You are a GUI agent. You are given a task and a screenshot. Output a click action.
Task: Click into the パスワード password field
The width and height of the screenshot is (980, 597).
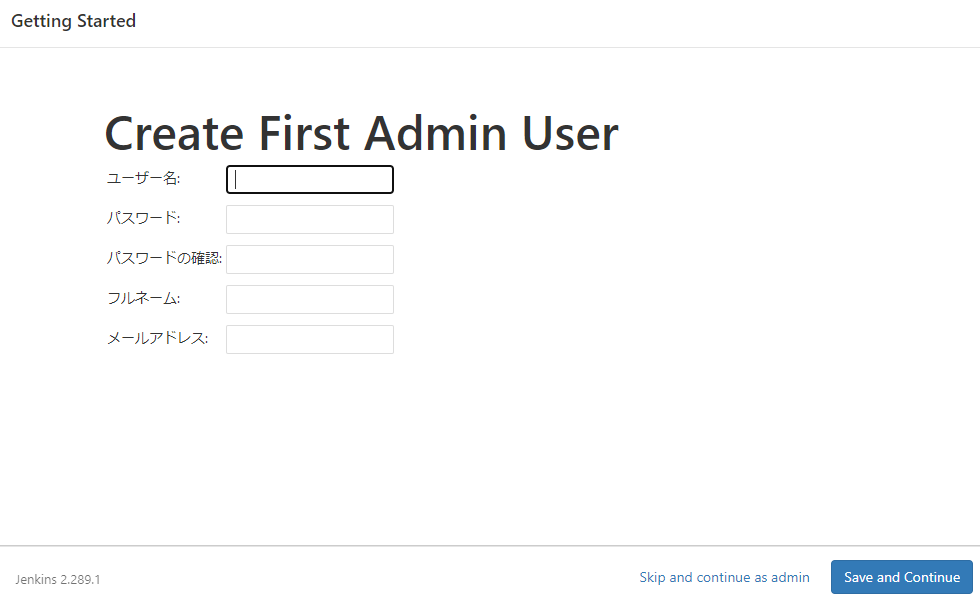click(309, 219)
